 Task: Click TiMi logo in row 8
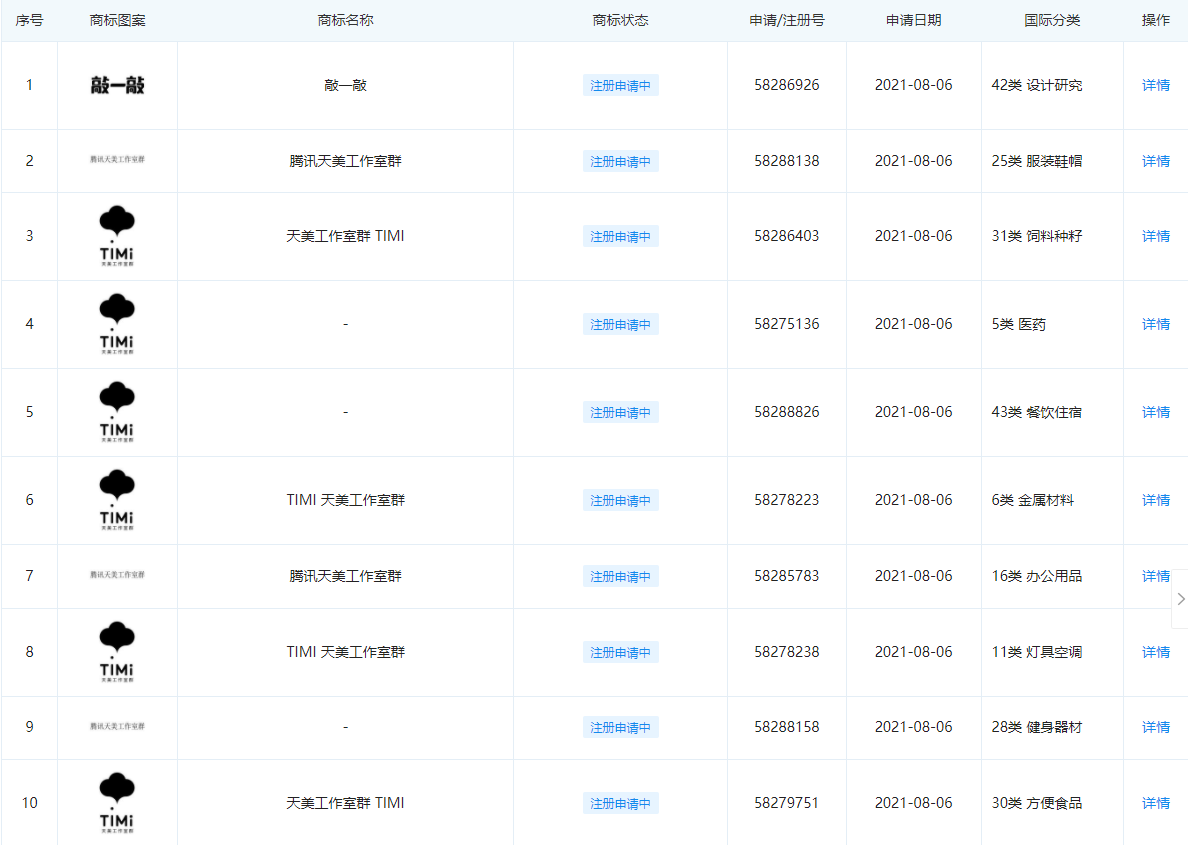click(x=117, y=652)
